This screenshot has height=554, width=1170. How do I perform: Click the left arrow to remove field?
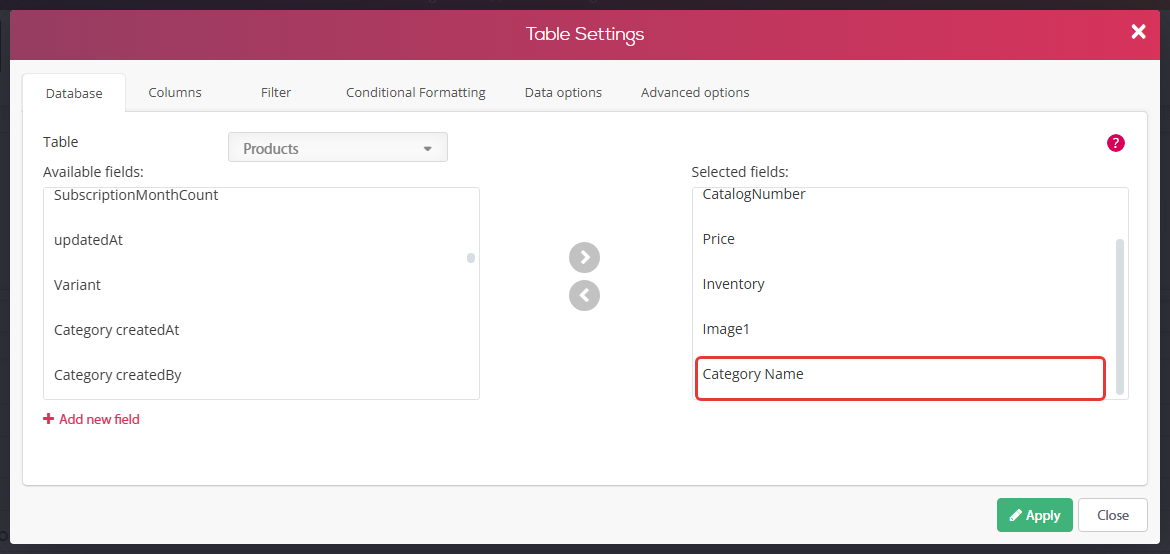click(x=584, y=296)
